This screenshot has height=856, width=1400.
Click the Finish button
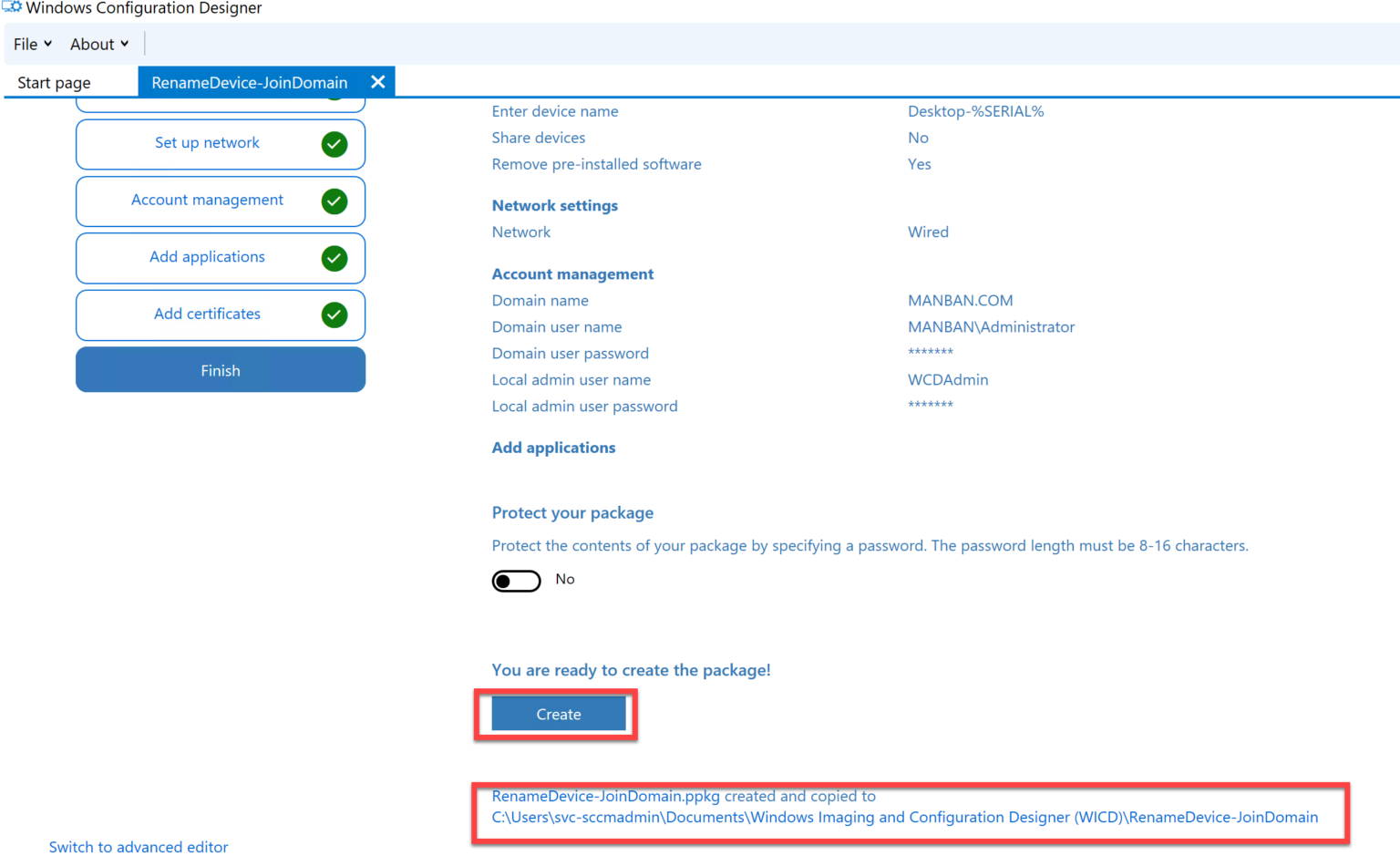pyautogui.click(x=220, y=369)
